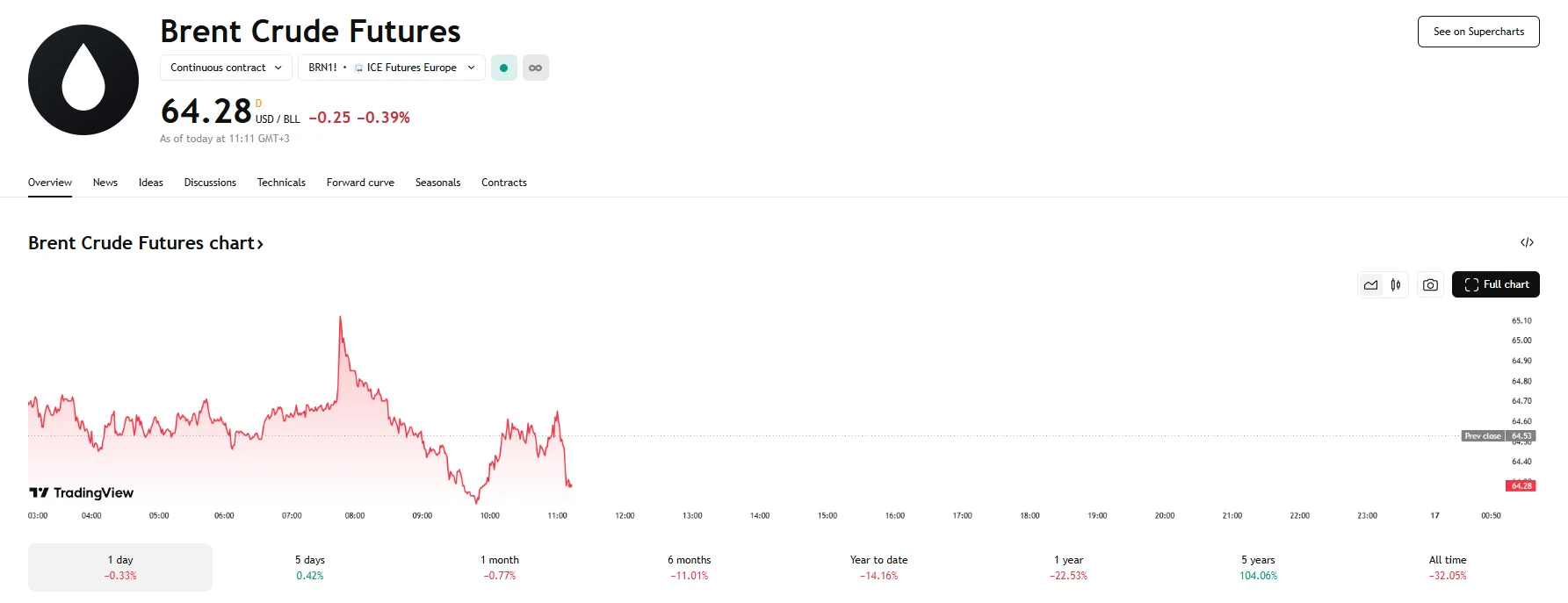The height and width of the screenshot is (603, 1568).
Task: Click the Prev close label on chart
Action: [x=1483, y=436]
